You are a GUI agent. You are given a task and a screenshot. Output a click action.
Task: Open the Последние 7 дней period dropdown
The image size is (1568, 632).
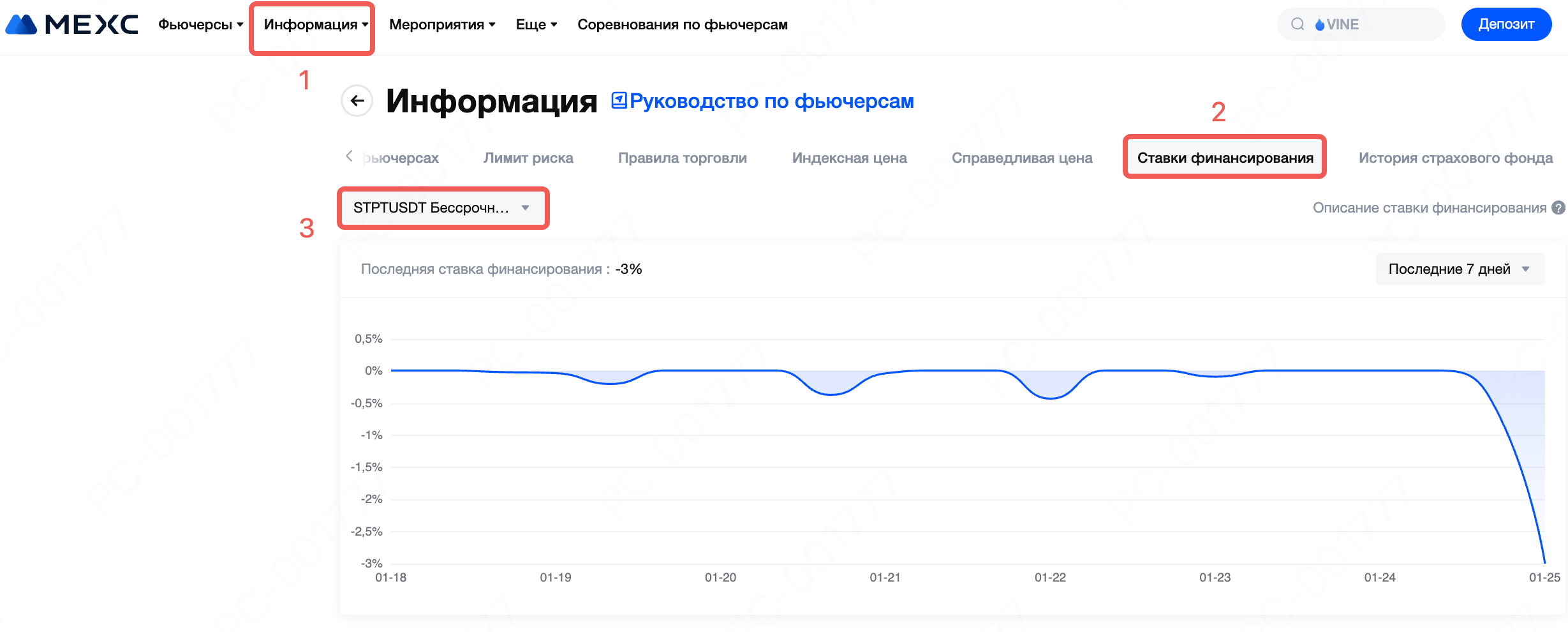(x=1459, y=269)
